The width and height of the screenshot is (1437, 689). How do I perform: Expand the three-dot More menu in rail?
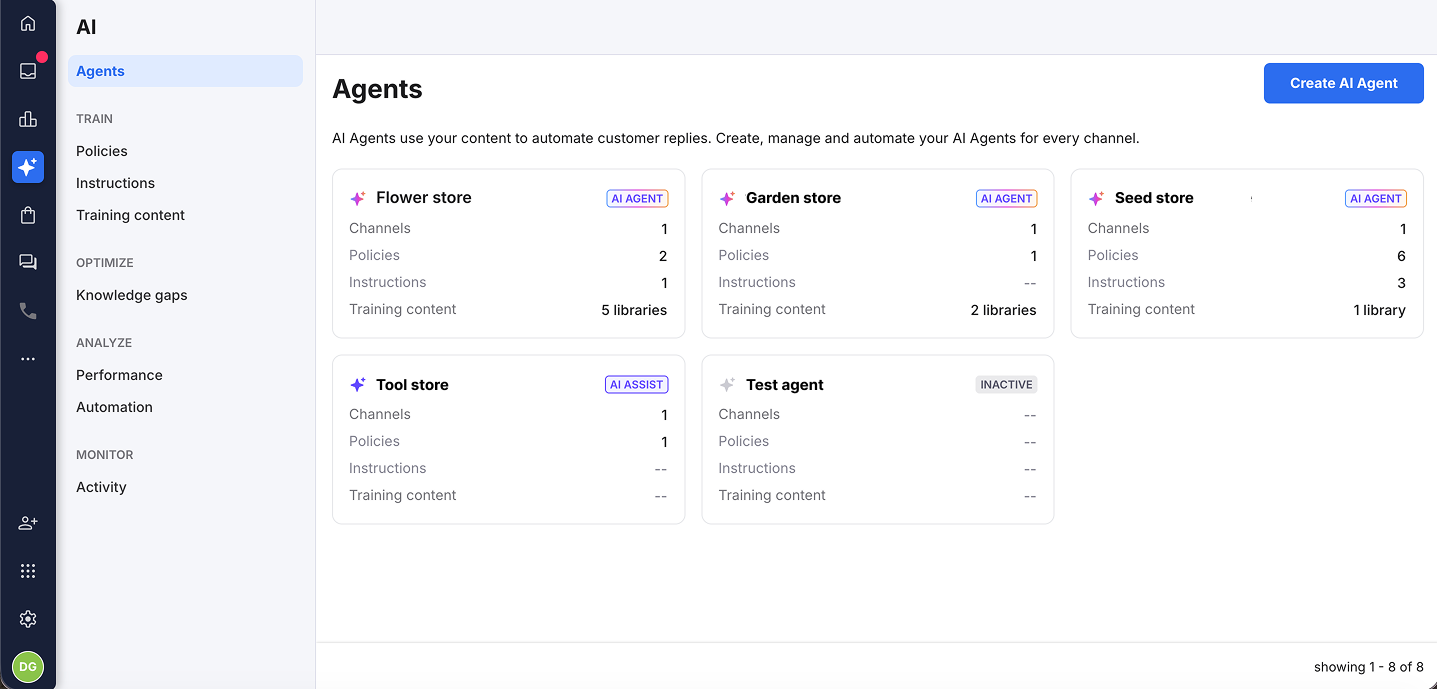click(28, 359)
